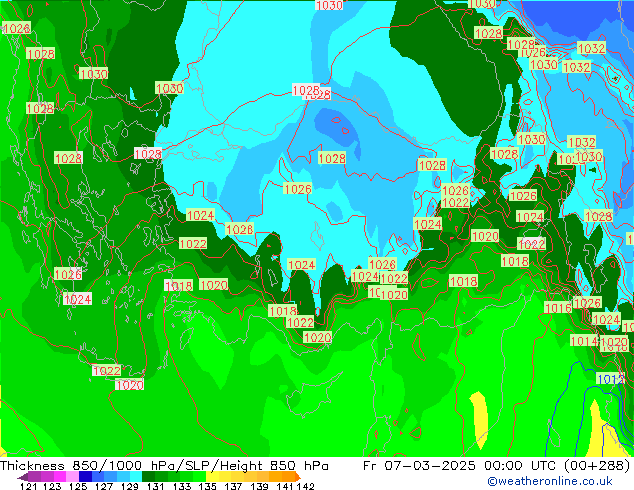Click the legend value 142

pos(306,486)
